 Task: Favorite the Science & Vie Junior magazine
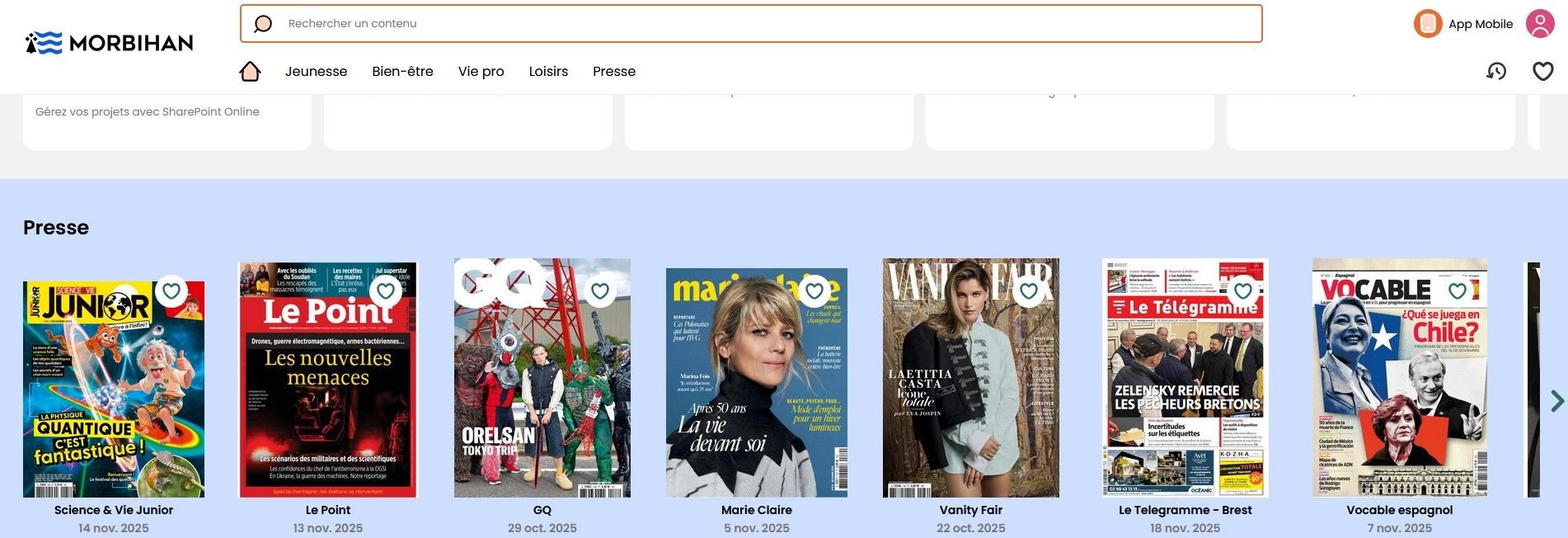(x=171, y=291)
